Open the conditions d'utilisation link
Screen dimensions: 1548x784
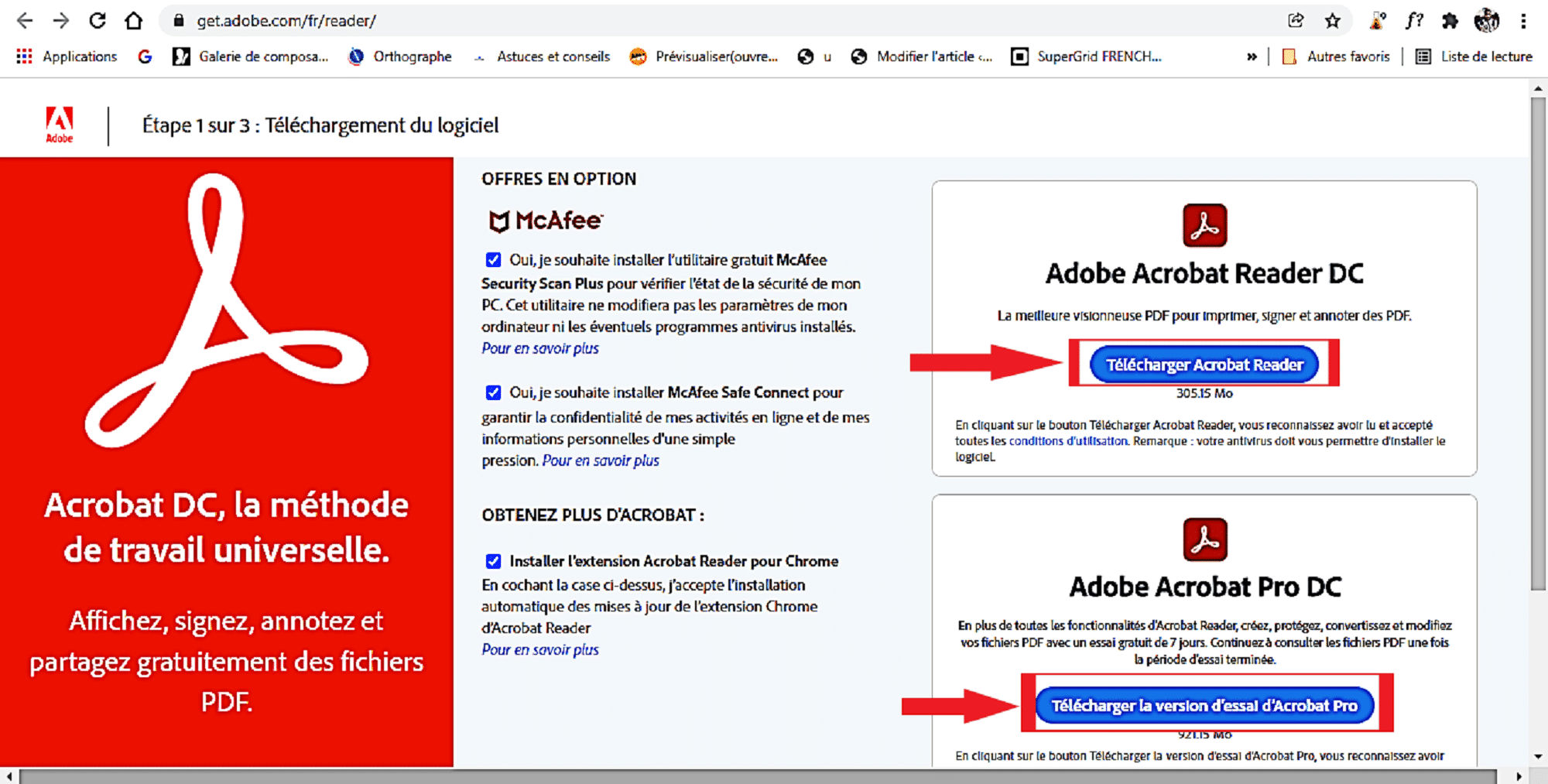1068,441
